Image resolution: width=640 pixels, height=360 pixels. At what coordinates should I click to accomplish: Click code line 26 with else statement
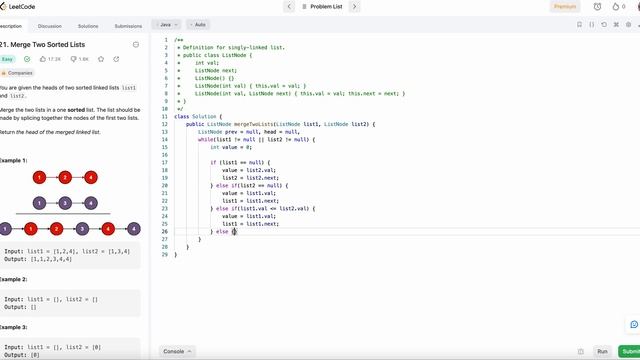pos(223,231)
